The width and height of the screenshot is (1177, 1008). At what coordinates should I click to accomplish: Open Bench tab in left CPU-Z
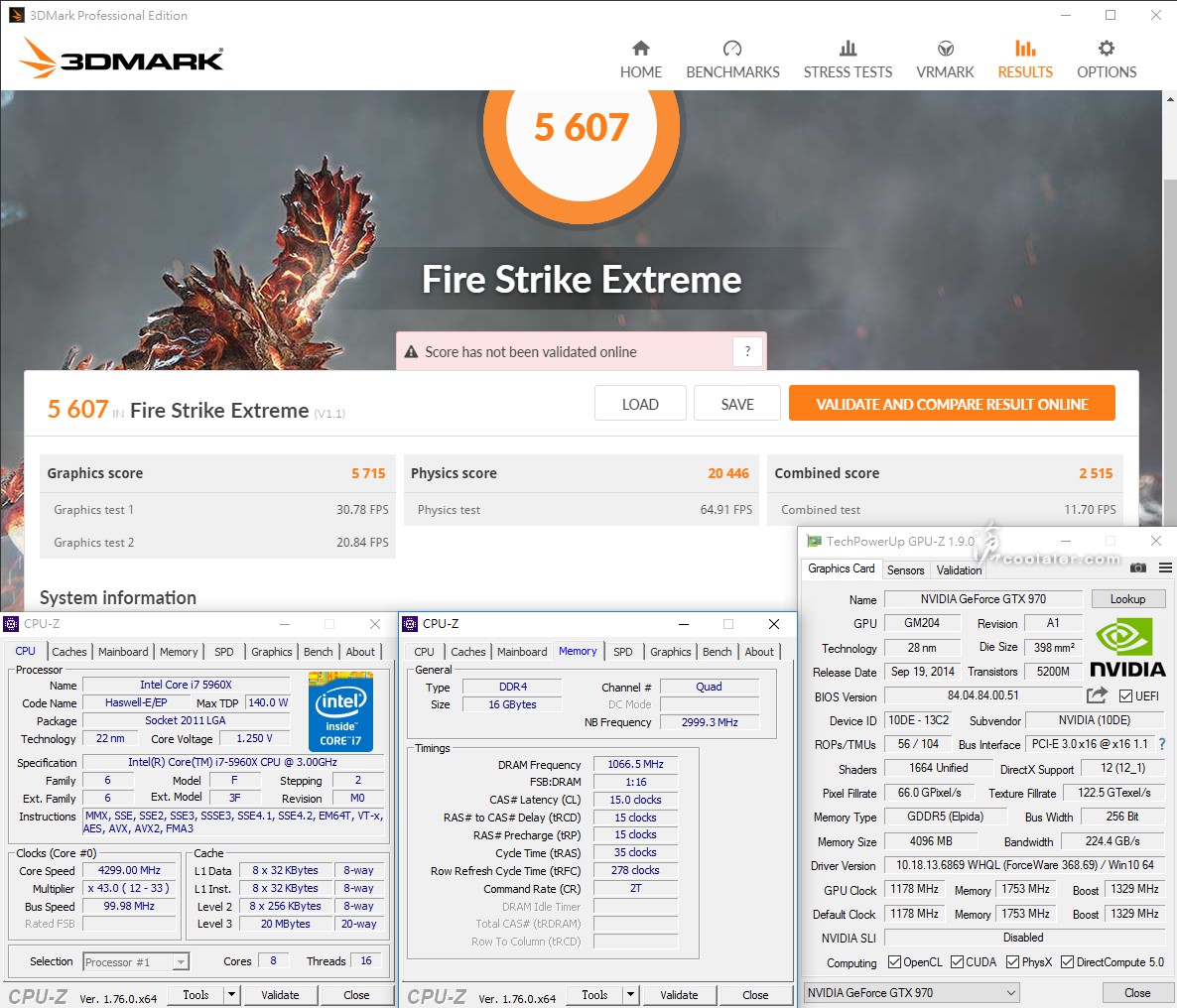pyautogui.click(x=319, y=652)
